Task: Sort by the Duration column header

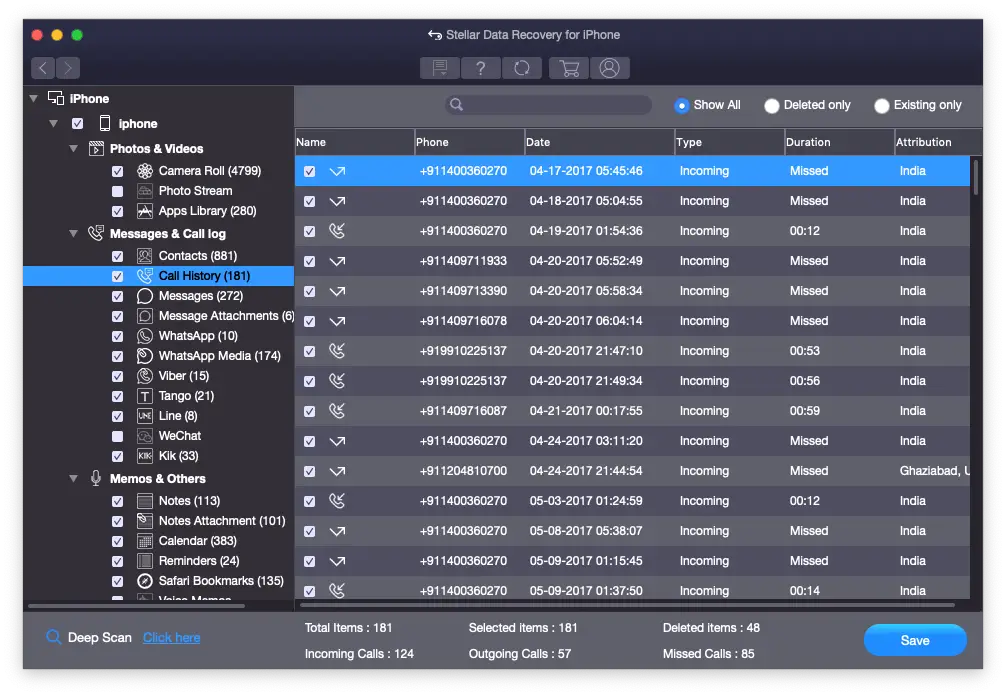Action: click(839, 142)
